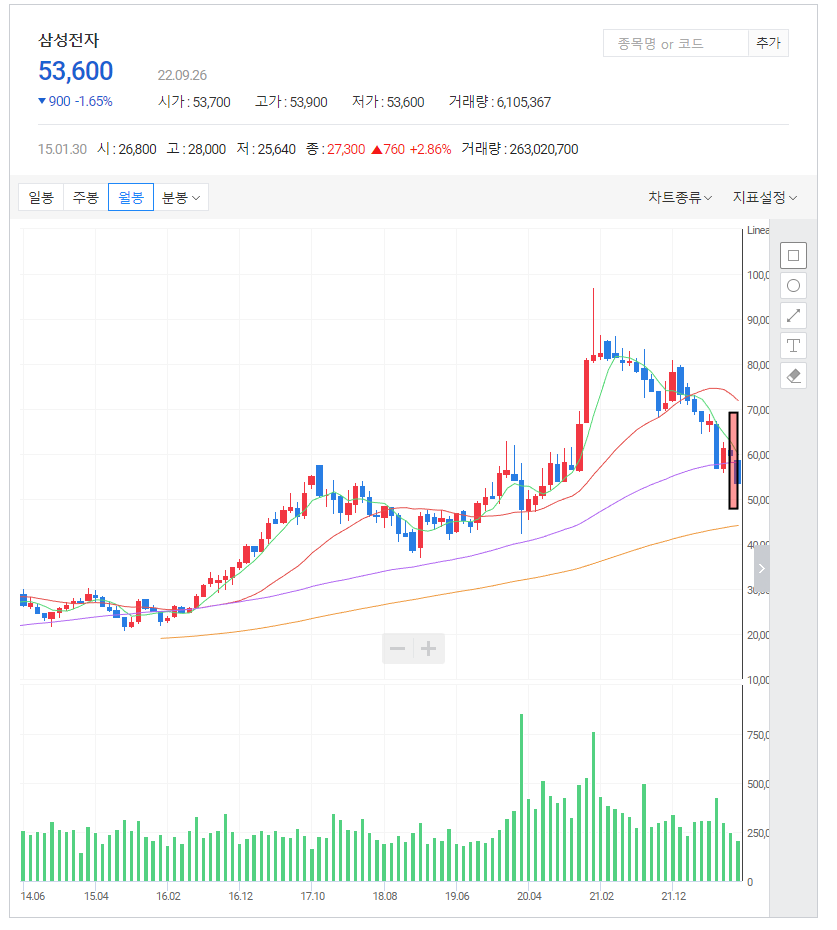Click the date 22.09.26
837x930 pixels.
[182, 75]
